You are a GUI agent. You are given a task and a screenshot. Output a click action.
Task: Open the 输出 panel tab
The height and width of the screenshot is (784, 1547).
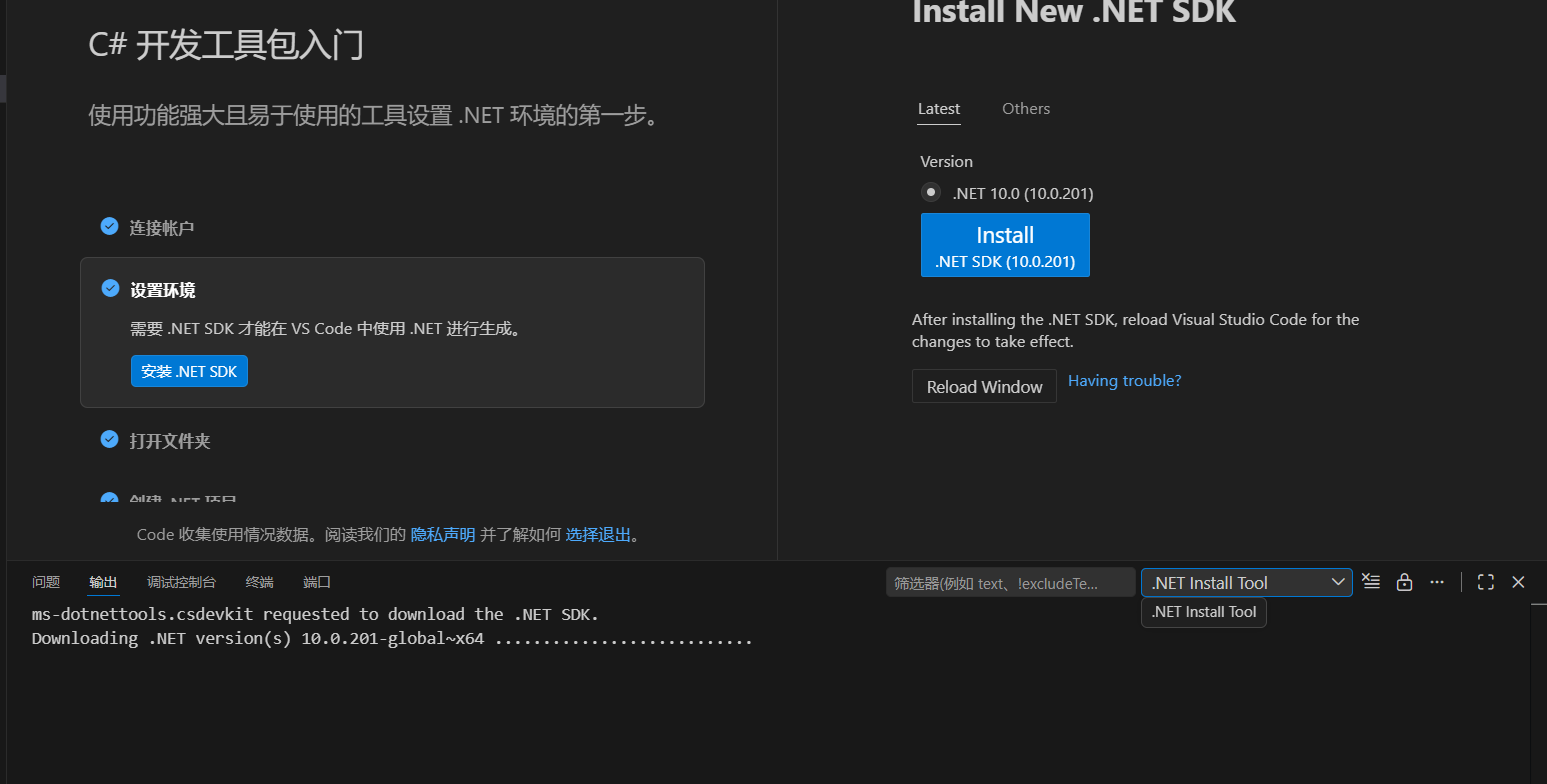pos(103,582)
